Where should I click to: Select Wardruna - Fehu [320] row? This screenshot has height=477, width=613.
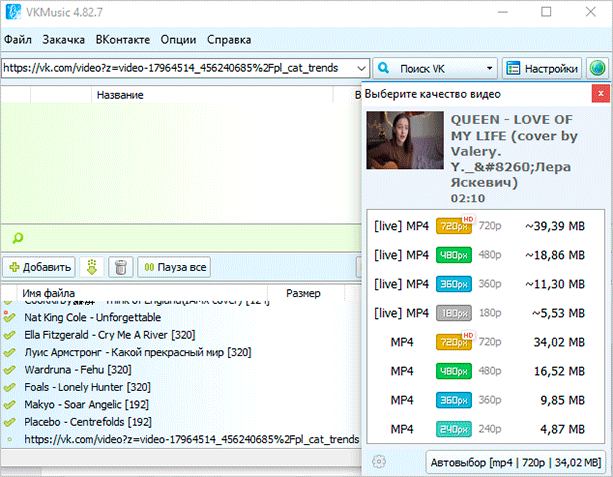(x=180, y=370)
